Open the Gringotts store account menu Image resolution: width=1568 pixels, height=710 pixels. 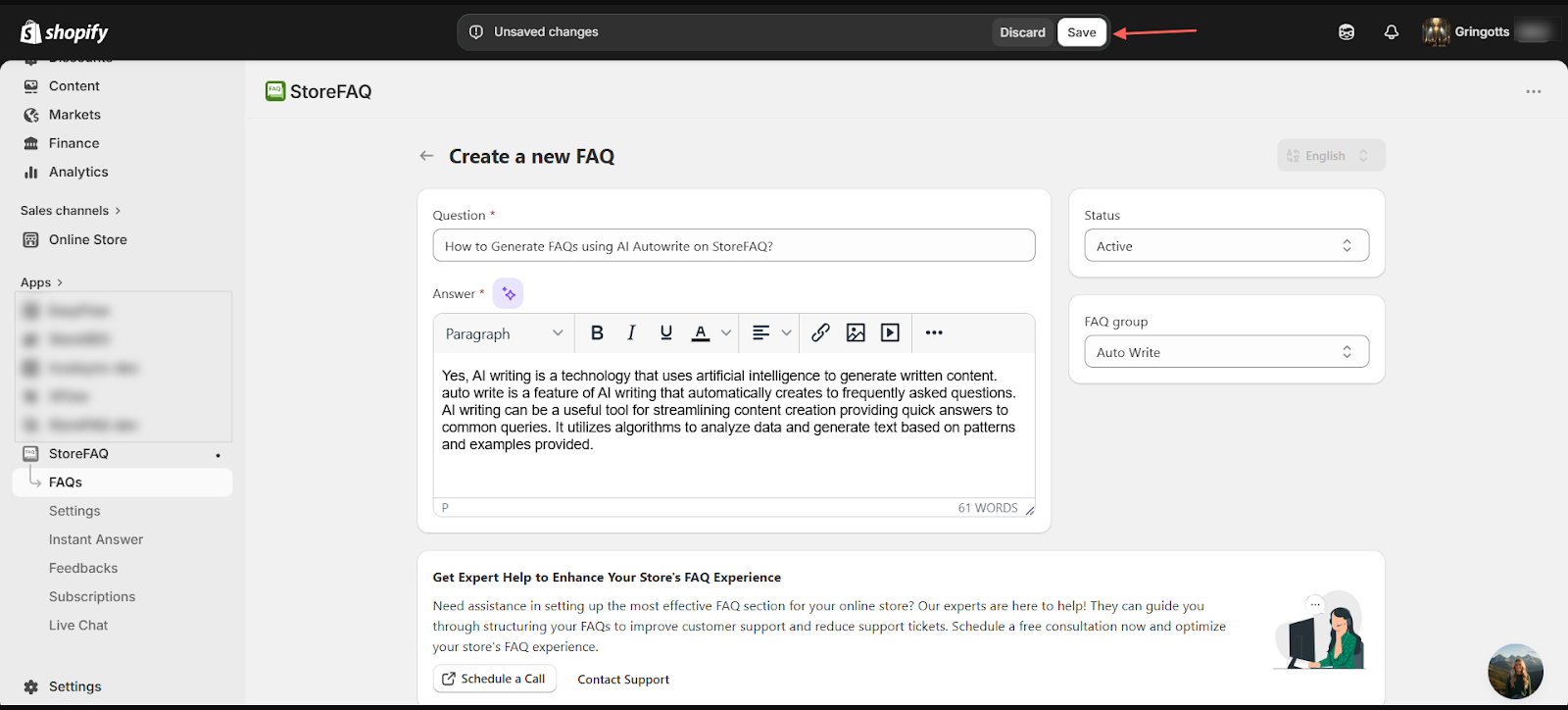(x=1487, y=32)
